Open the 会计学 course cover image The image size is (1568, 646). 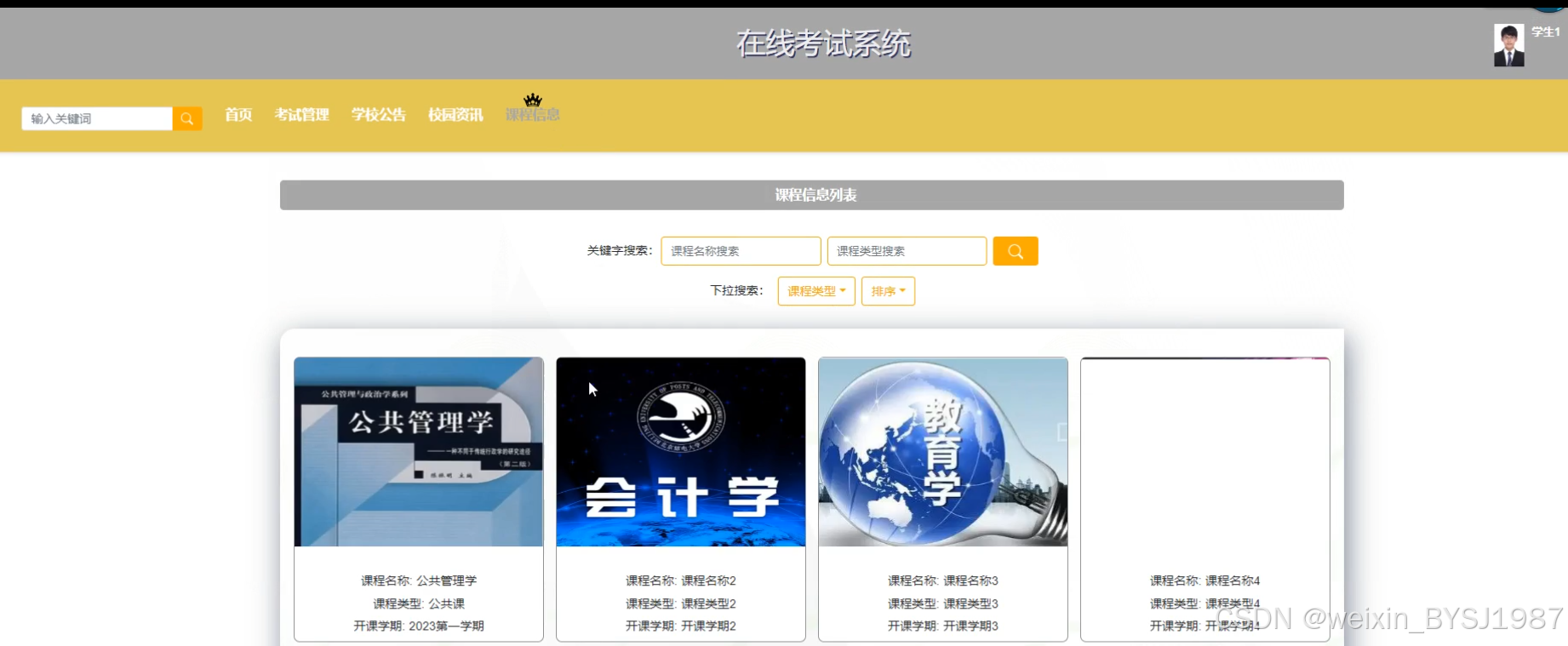tap(681, 452)
